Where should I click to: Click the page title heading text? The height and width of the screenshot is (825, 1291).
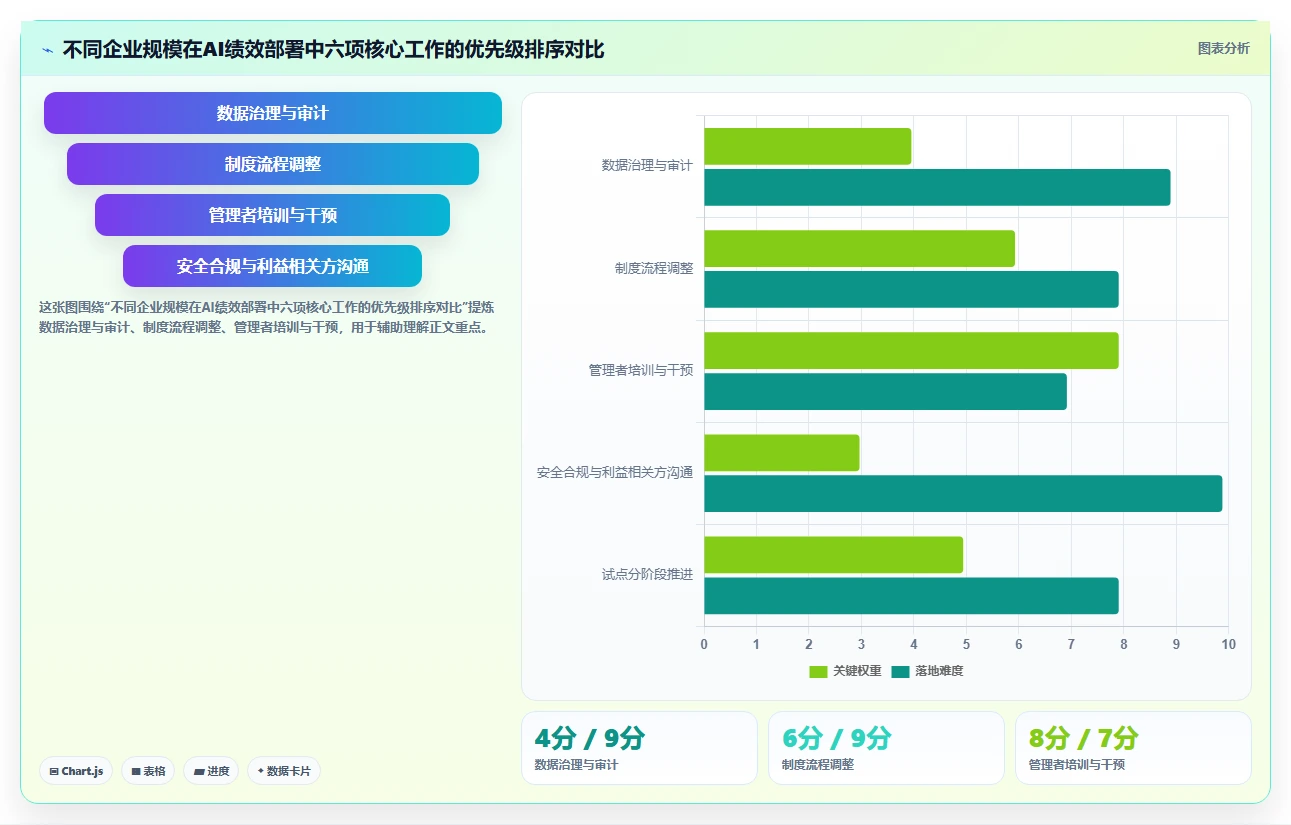333,49
